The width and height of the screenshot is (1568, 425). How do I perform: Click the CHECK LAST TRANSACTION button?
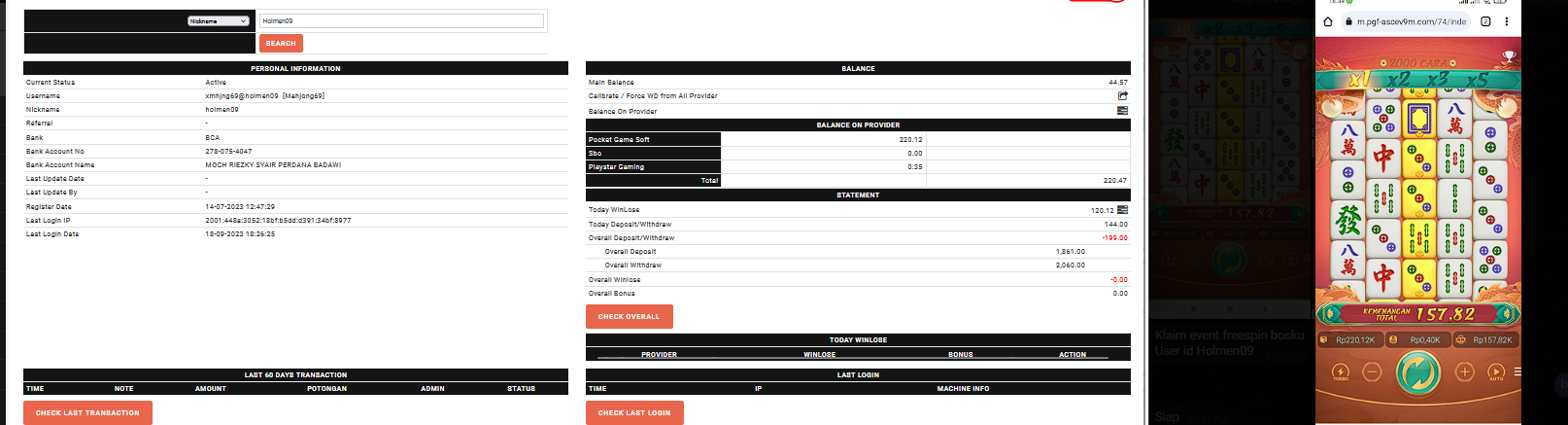[x=87, y=412]
